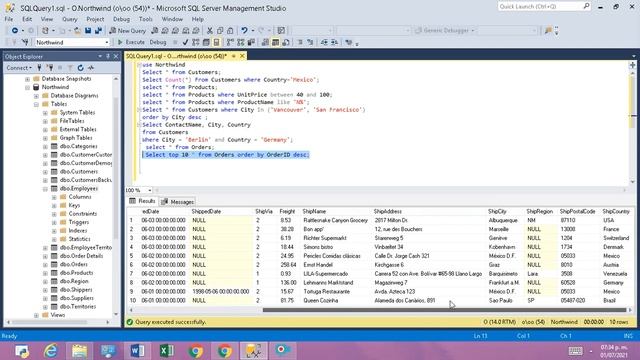Click the Undo arrow icon
Screen dimensions: 640x360
click(x=244, y=31)
